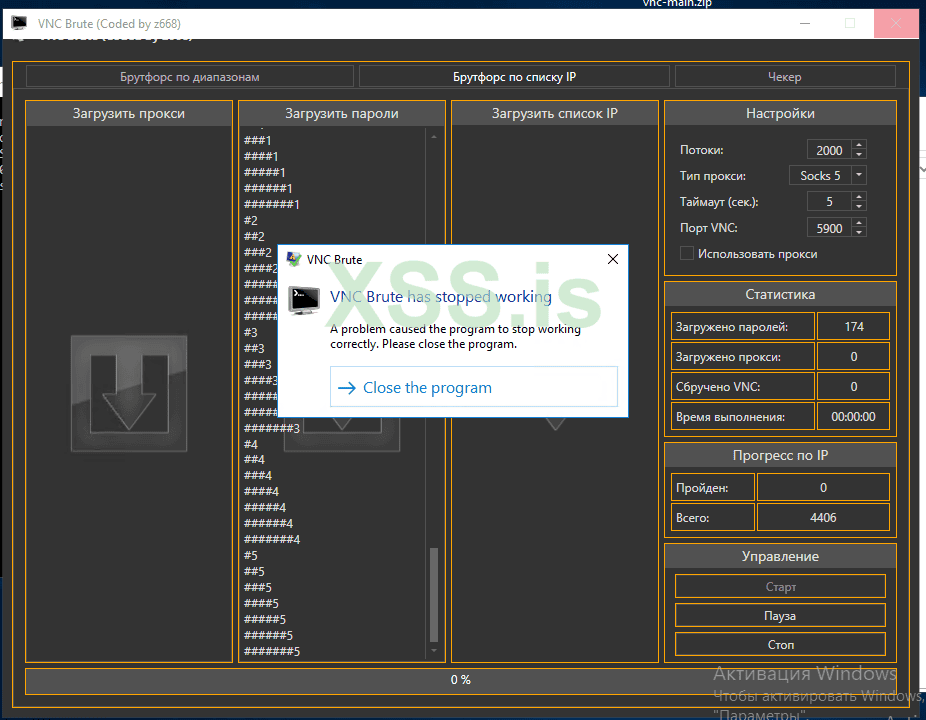Viewport: 926px width, 720px height.
Task: Click the VNC Brute icon in dialog title
Action: click(294, 259)
